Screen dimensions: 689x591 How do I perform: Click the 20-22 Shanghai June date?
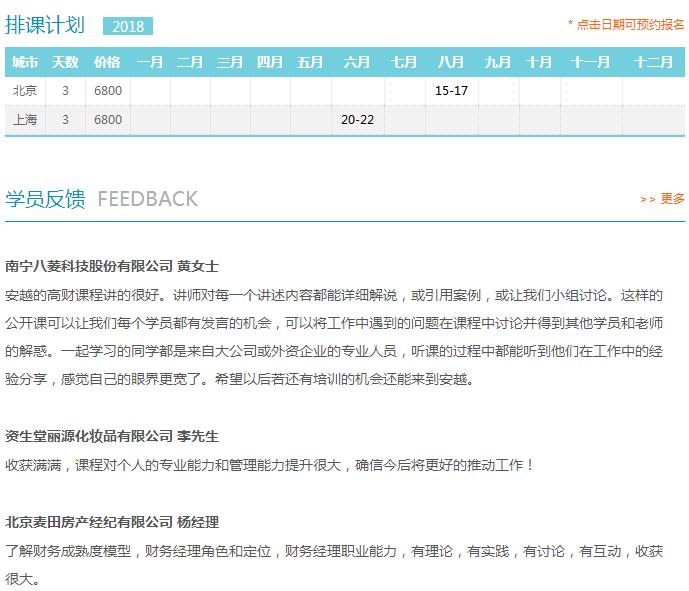[x=357, y=120]
